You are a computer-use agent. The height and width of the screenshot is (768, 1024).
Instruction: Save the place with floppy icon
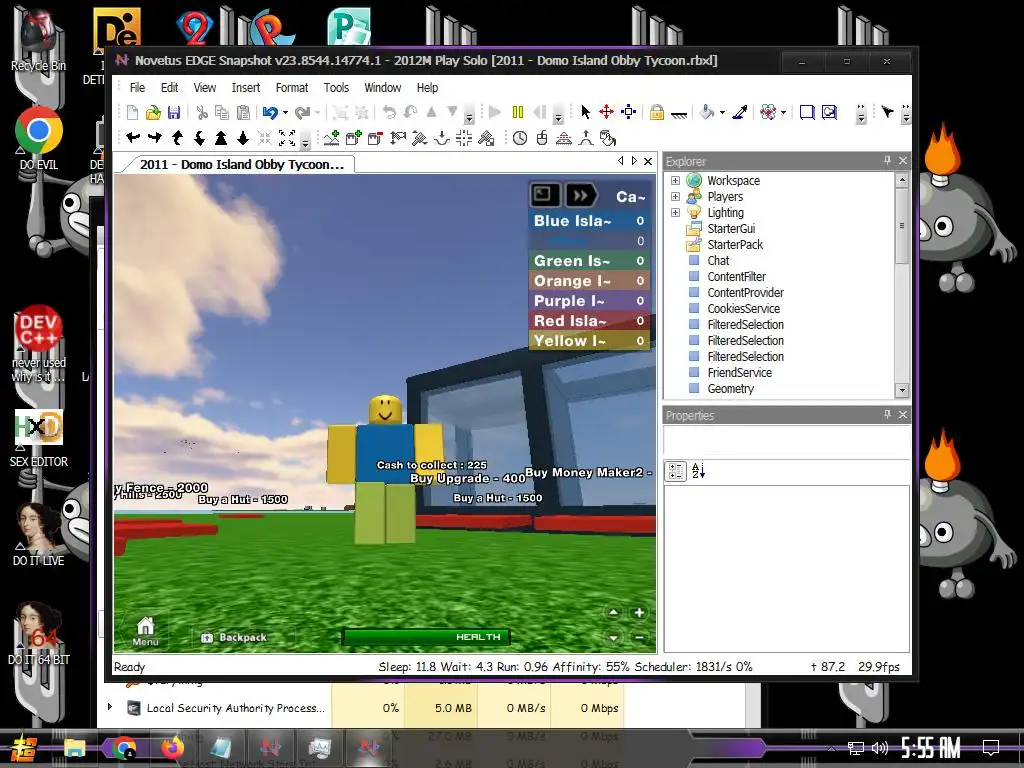(174, 112)
